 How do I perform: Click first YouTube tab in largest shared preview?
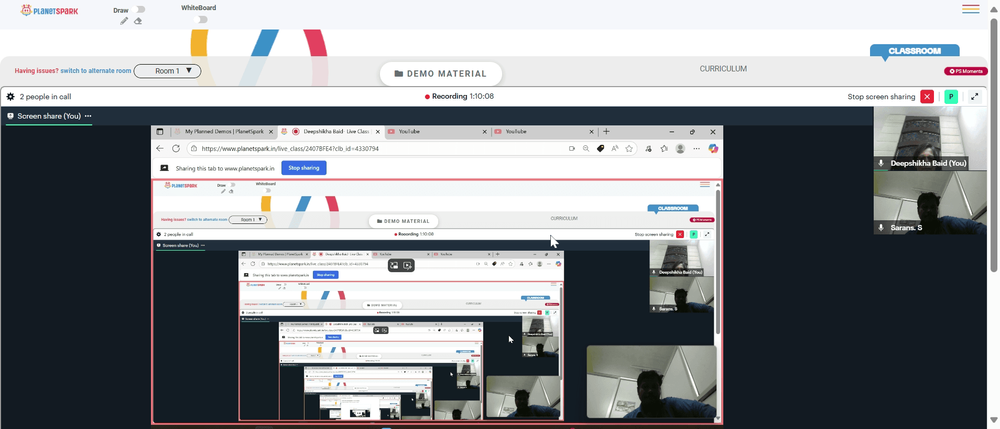click(x=438, y=132)
